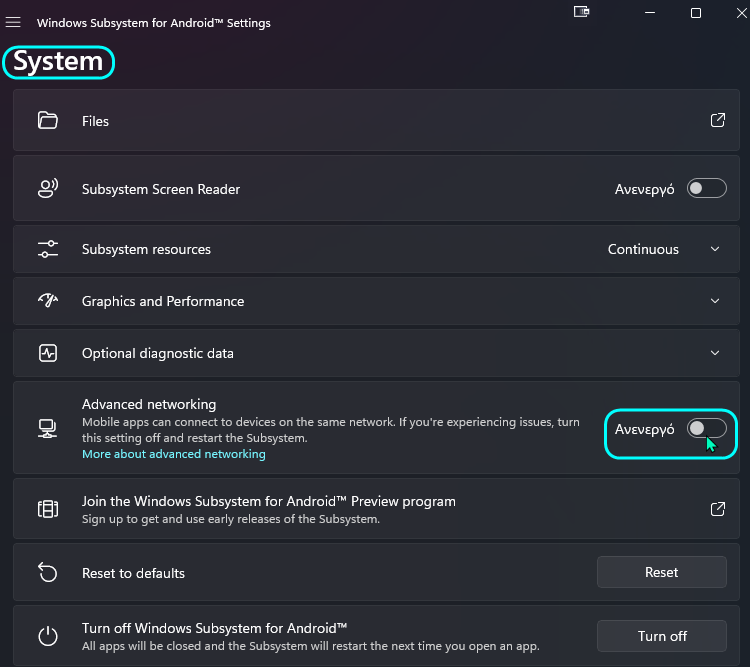
Task: Click the Graphics and Performance gauge icon
Action: coord(47,300)
